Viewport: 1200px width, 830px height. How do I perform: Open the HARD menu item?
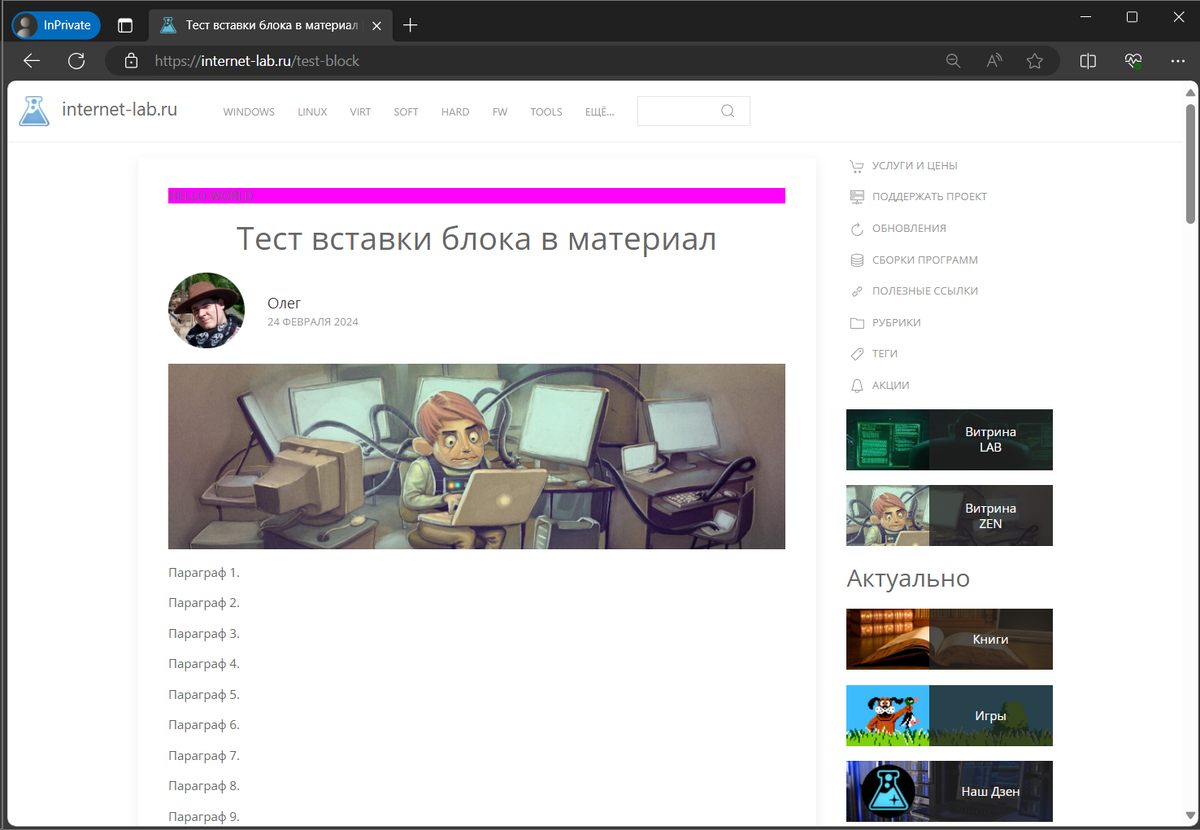[x=455, y=112]
